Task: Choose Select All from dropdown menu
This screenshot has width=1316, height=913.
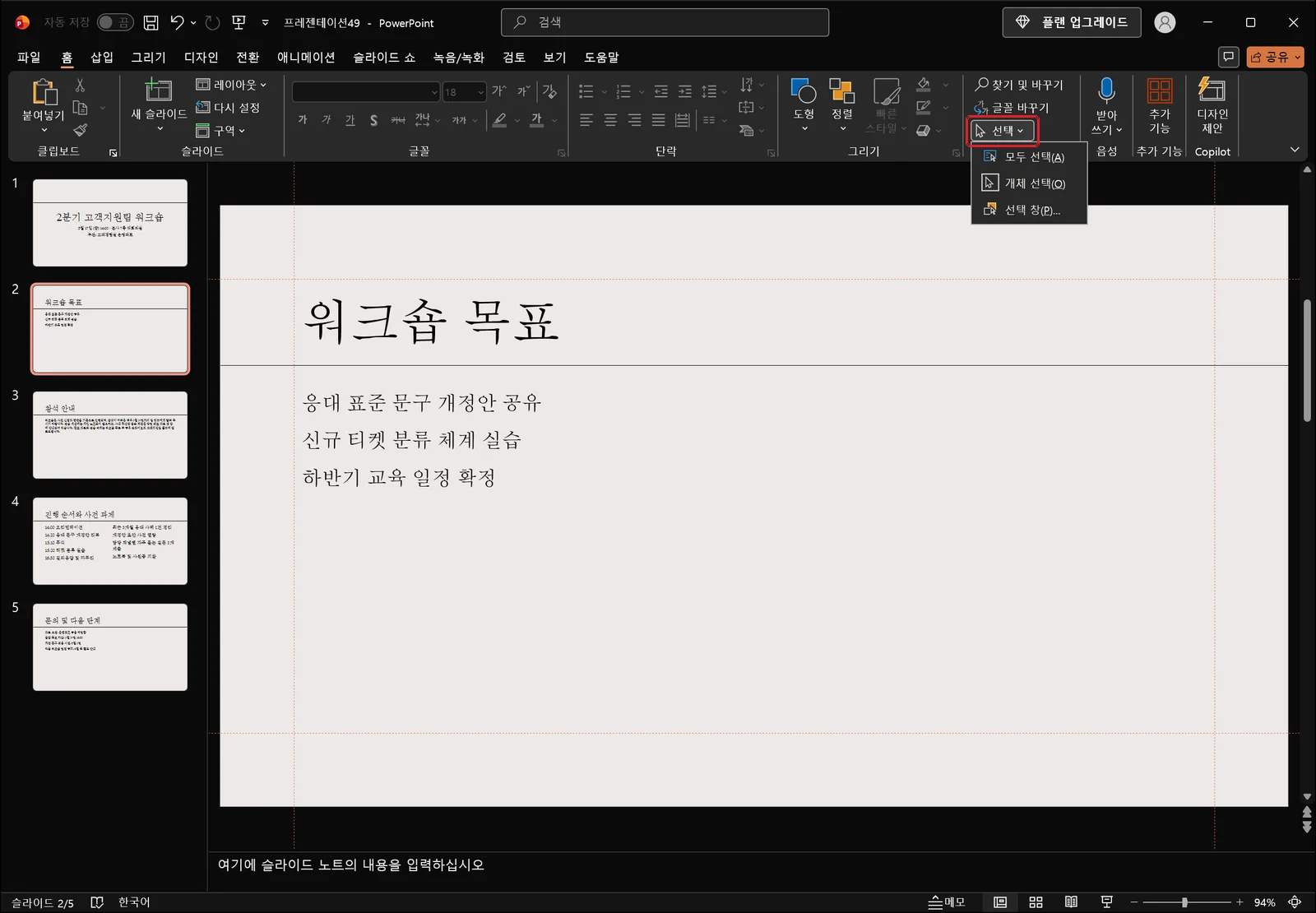Action: pyautogui.click(x=1029, y=157)
